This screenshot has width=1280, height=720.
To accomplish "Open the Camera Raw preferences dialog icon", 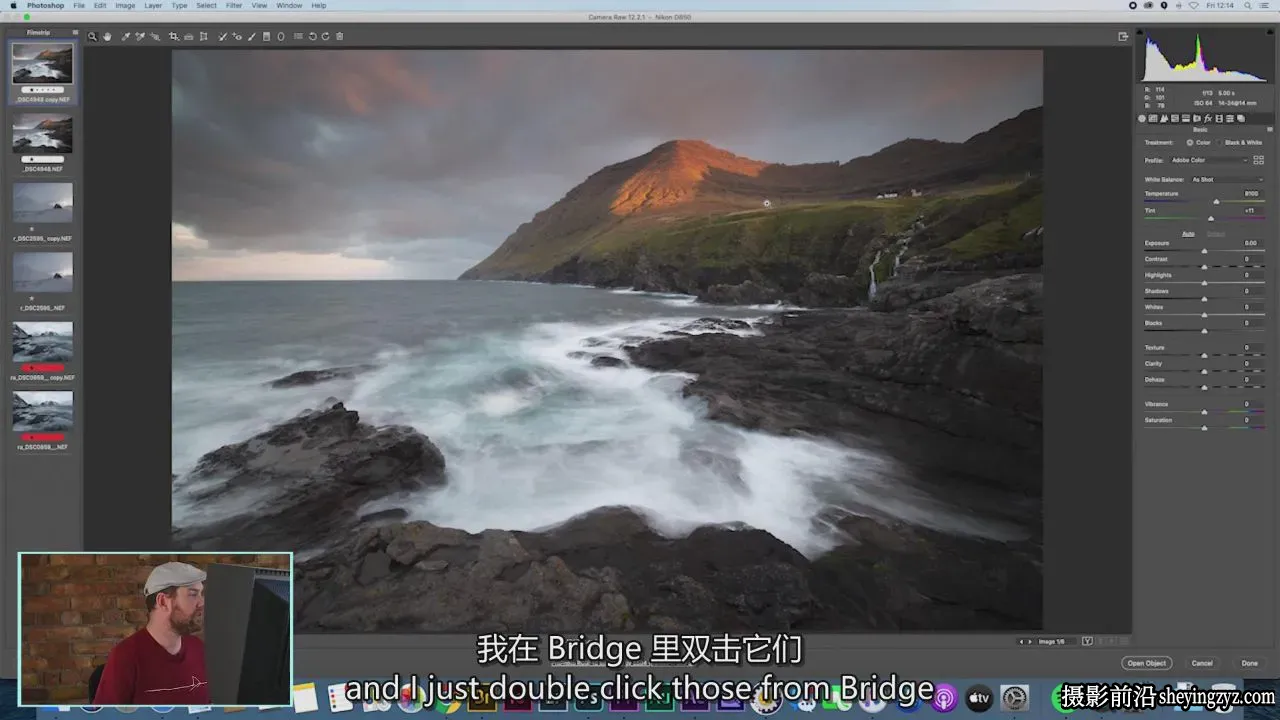I will pos(298,36).
